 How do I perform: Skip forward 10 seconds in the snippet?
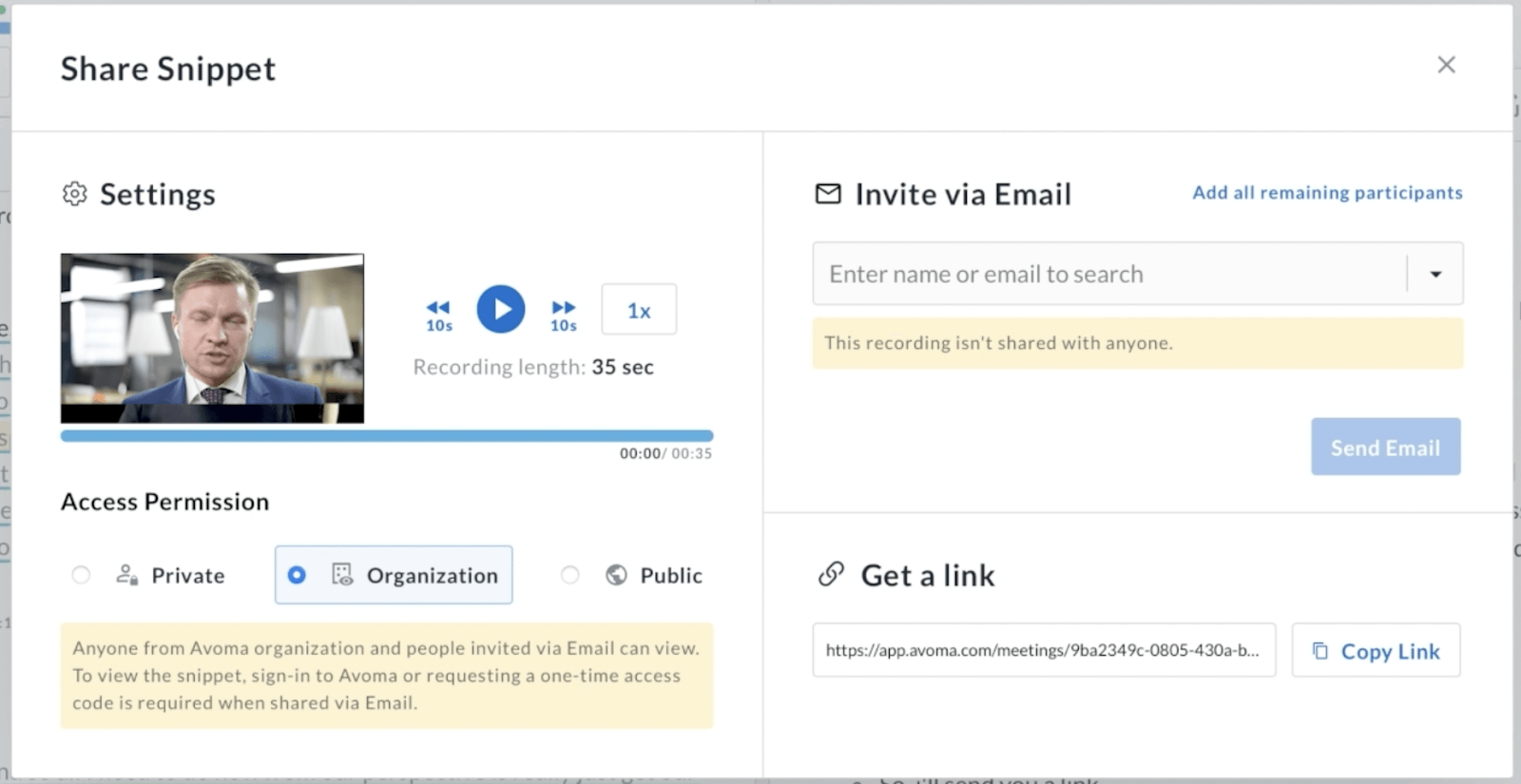point(564,316)
